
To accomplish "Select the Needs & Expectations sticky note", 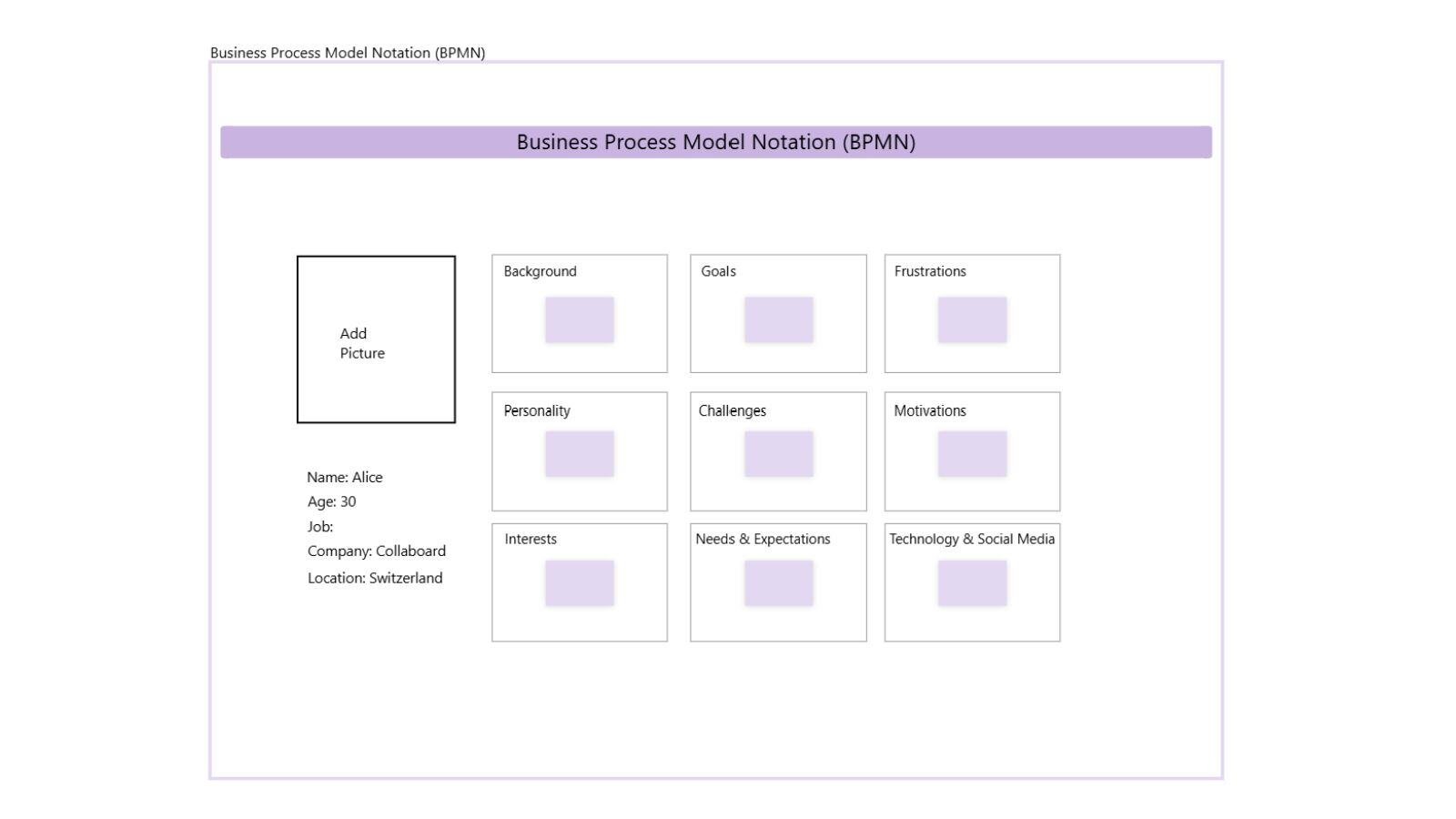I will click(x=779, y=583).
